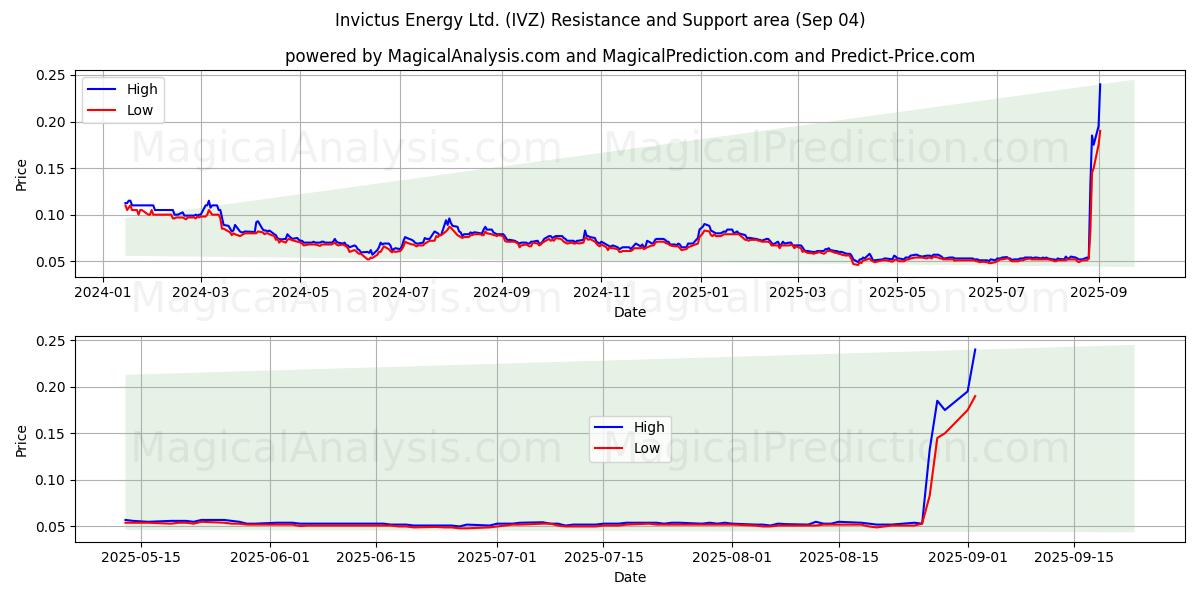Click the '2025-07-01' lower axis label

(x=497, y=557)
